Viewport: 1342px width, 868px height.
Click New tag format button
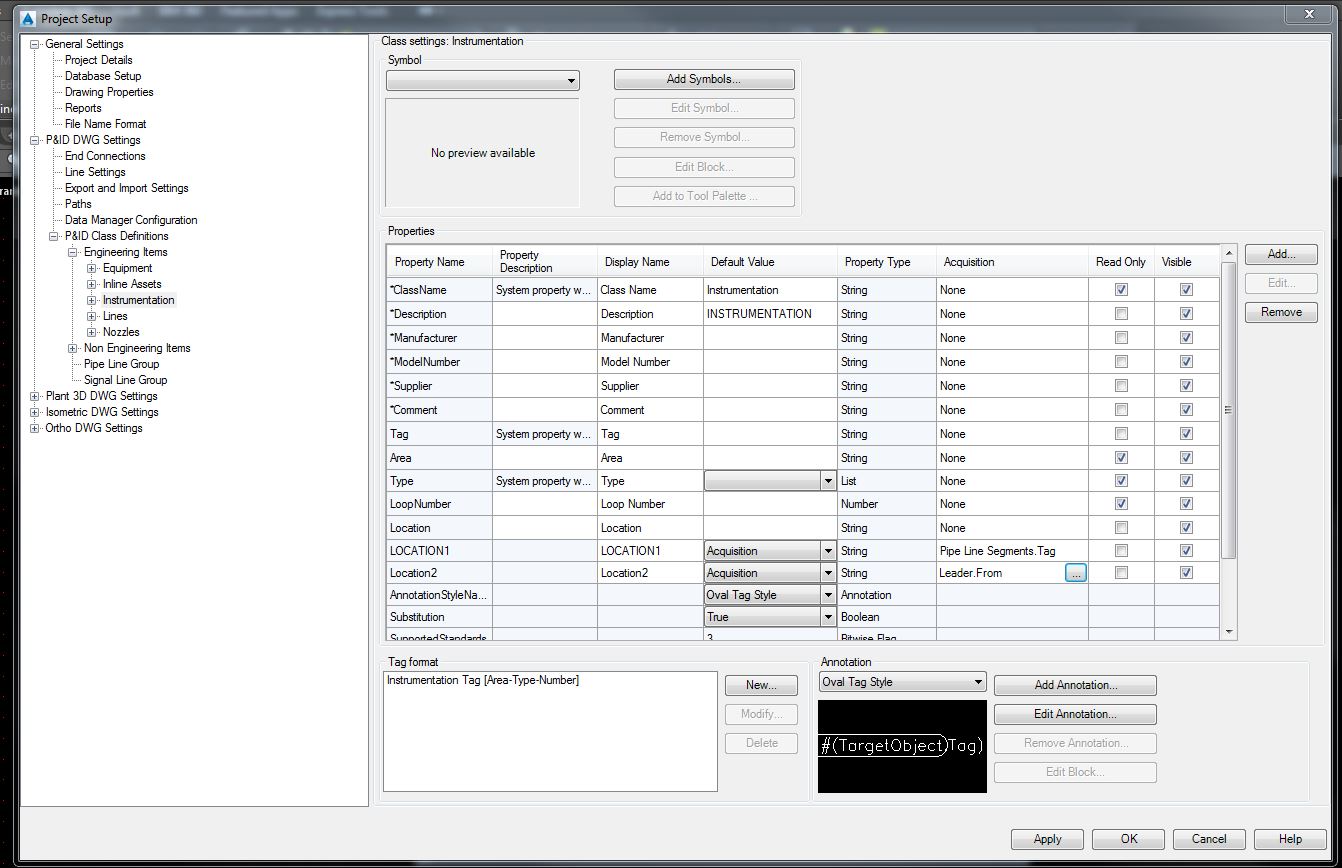tap(761, 685)
